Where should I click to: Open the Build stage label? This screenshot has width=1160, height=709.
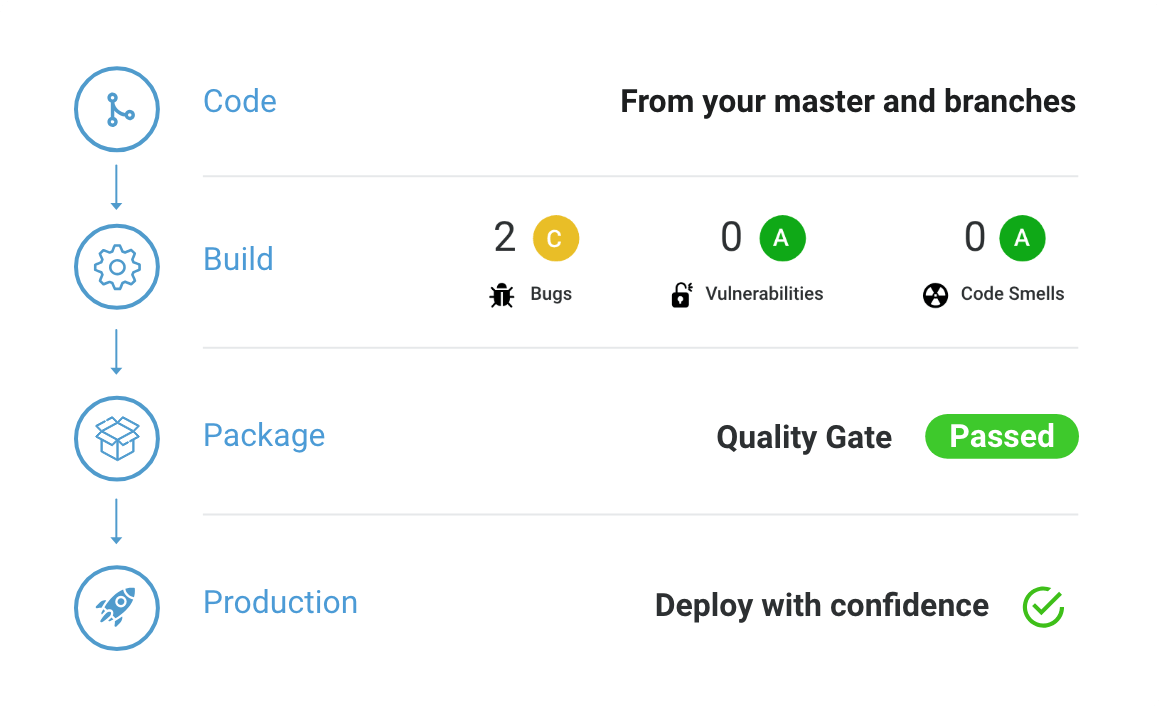(238, 259)
